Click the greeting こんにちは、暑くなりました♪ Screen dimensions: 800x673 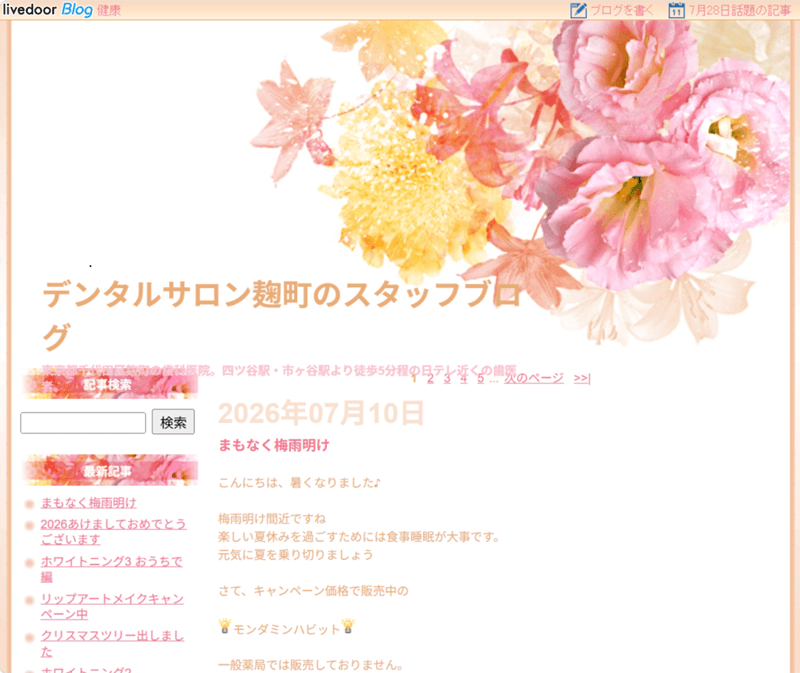299,483
